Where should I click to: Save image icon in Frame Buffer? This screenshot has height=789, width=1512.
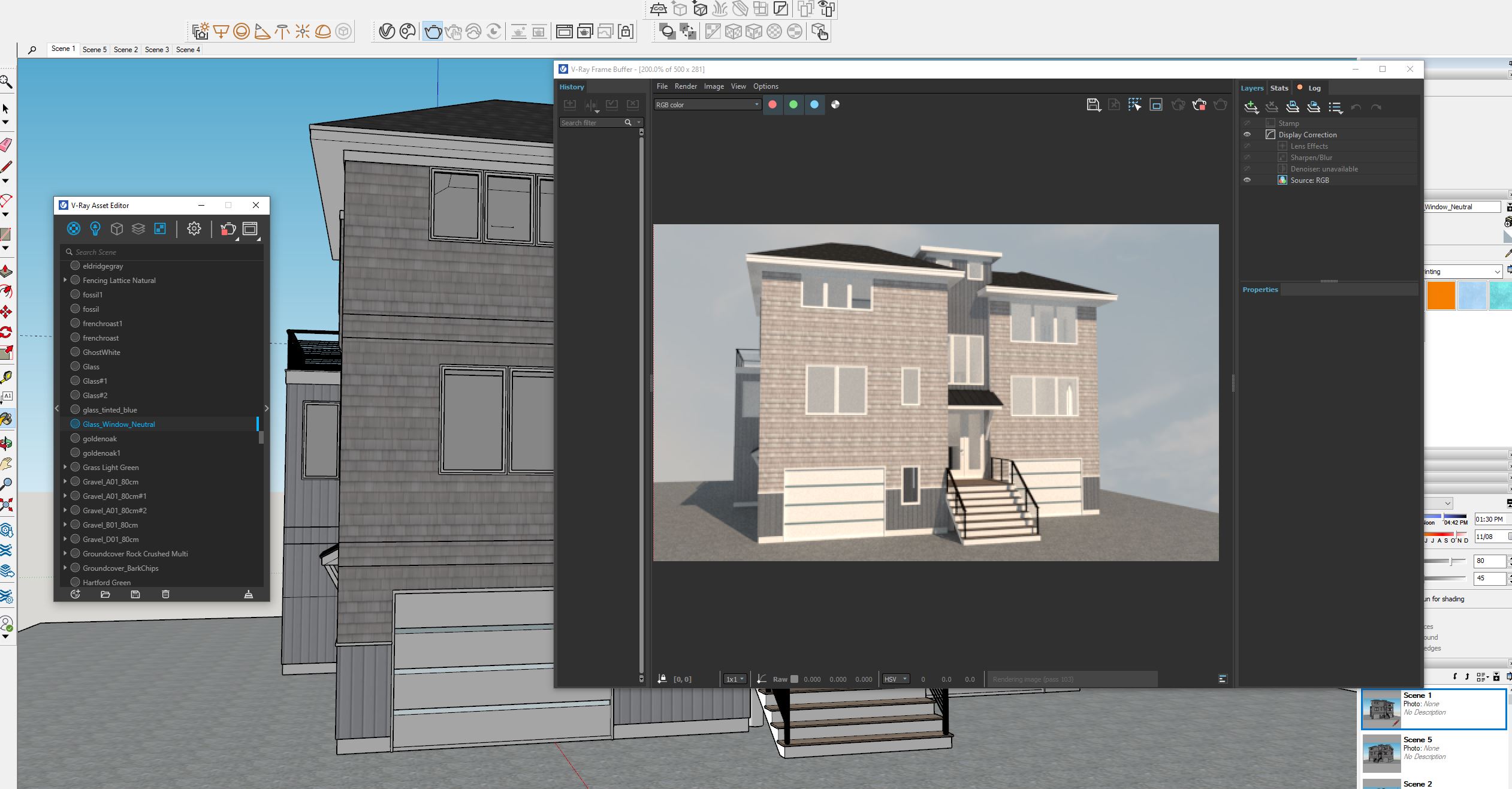point(1093,105)
